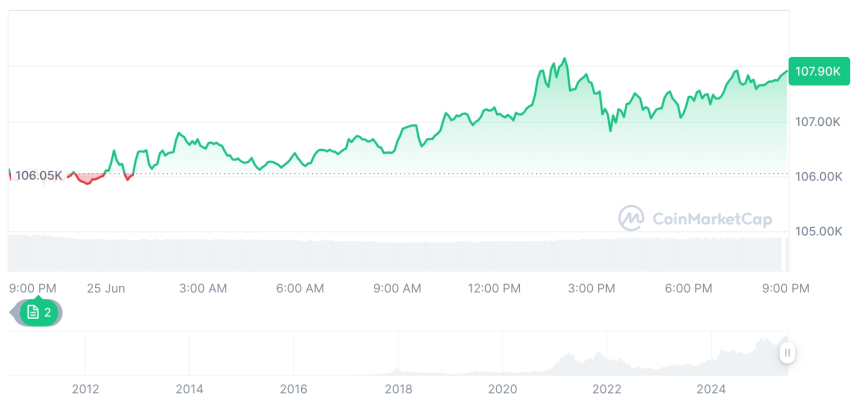Click the 3:00 AM time axis label

(x=203, y=288)
